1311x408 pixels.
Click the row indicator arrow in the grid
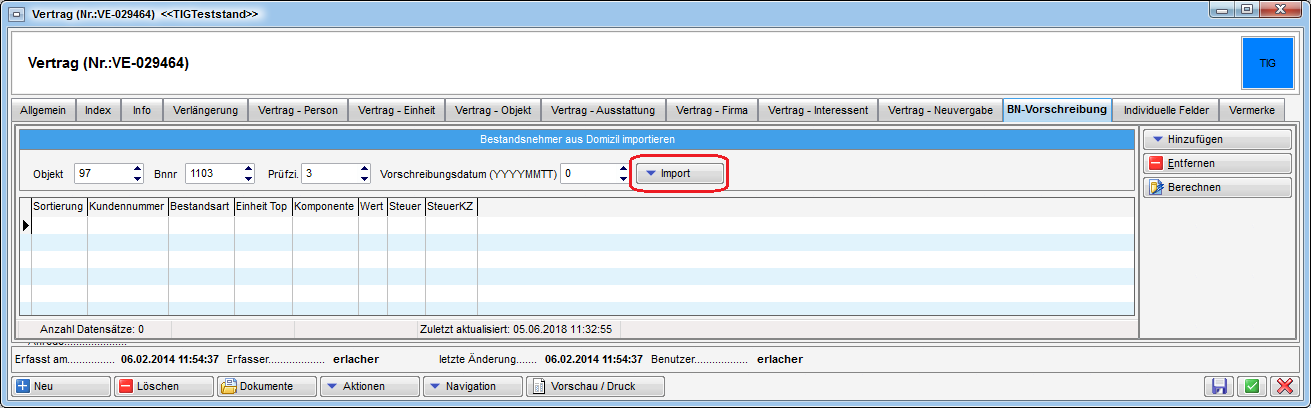click(x=26, y=225)
